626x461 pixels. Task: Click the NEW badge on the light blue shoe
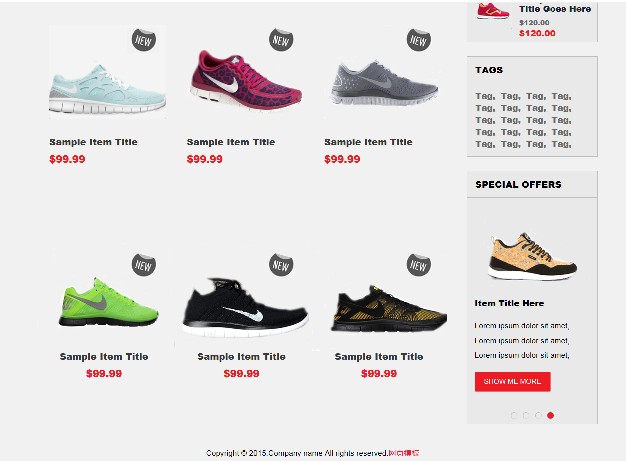pos(144,40)
